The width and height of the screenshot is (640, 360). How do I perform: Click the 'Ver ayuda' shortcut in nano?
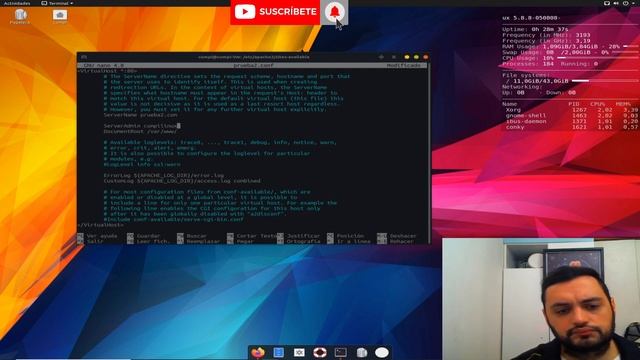98,236
